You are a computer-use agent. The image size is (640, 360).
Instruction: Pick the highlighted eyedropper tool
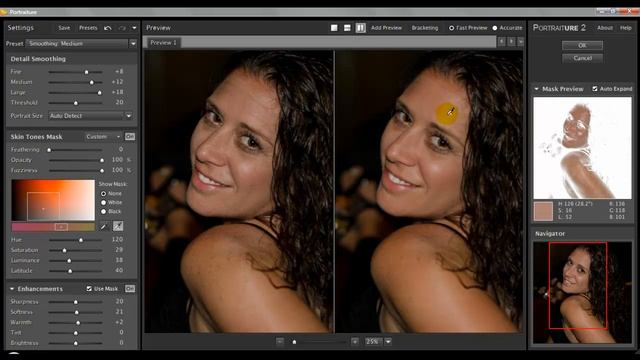tap(118, 226)
